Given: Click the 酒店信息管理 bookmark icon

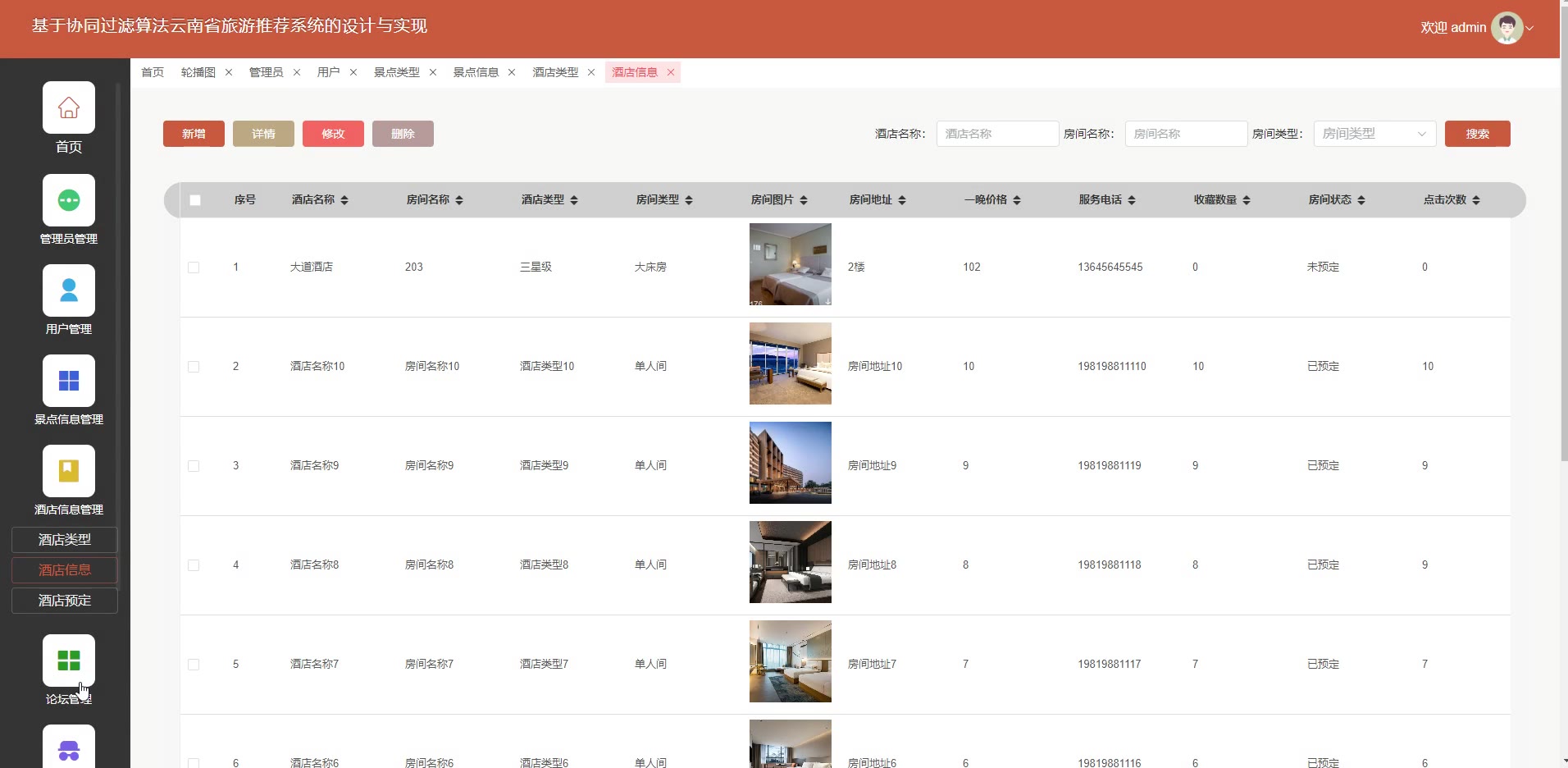Looking at the screenshot, I should tap(69, 471).
